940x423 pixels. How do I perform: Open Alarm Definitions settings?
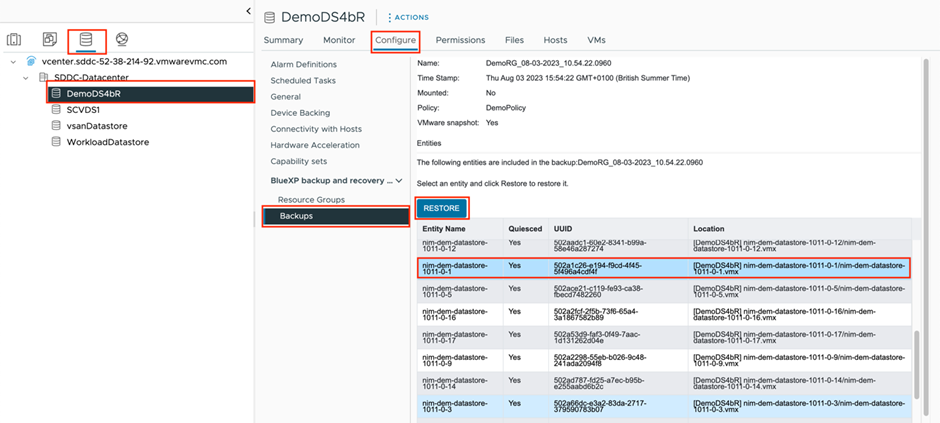click(303, 64)
